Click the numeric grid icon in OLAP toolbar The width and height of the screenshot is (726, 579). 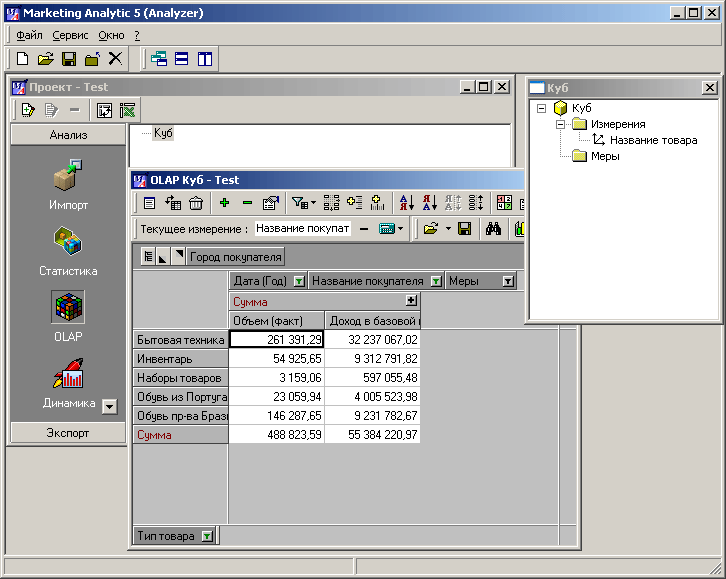pos(504,203)
